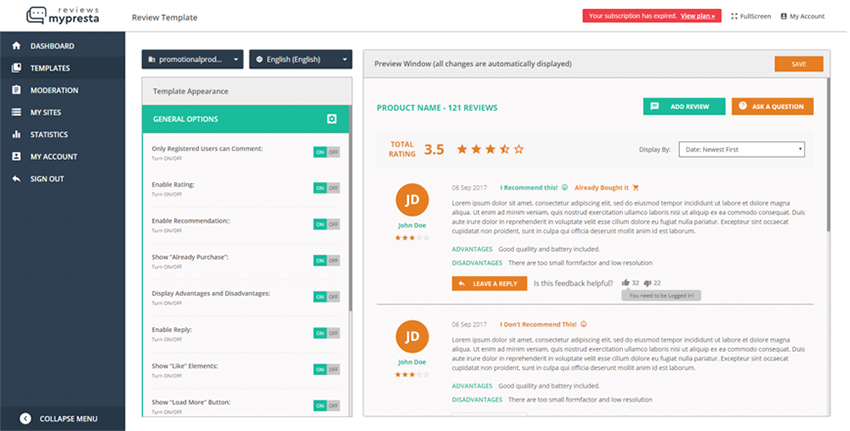Viewport: 850px width, 431px height.
Task: Click the cart icon beside Already Bought it
Action: coord(636,188)
